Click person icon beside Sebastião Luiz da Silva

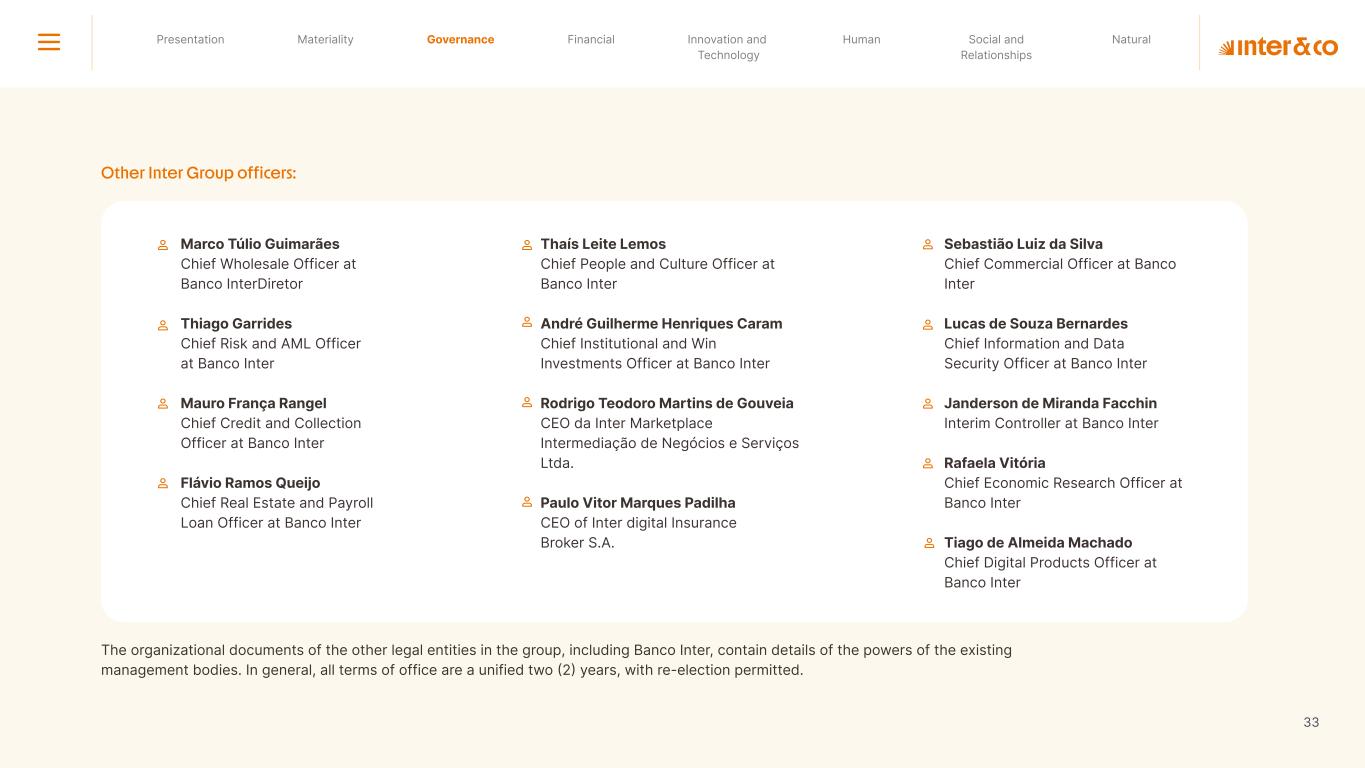coord(928,245)
